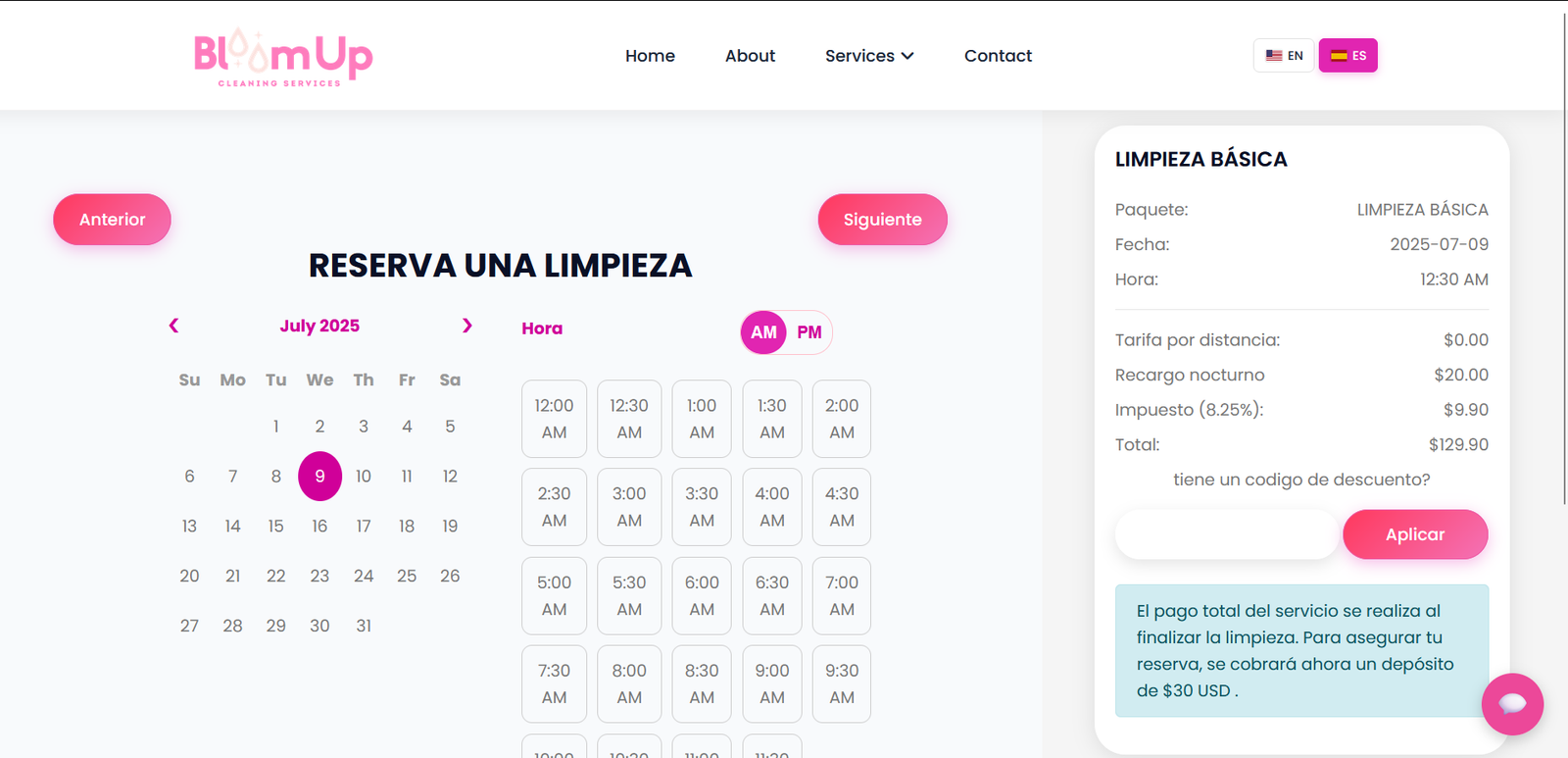Select the 2:30 AM time slot
The height and width of the screenshot is (758, 1568).
point(554,507)
